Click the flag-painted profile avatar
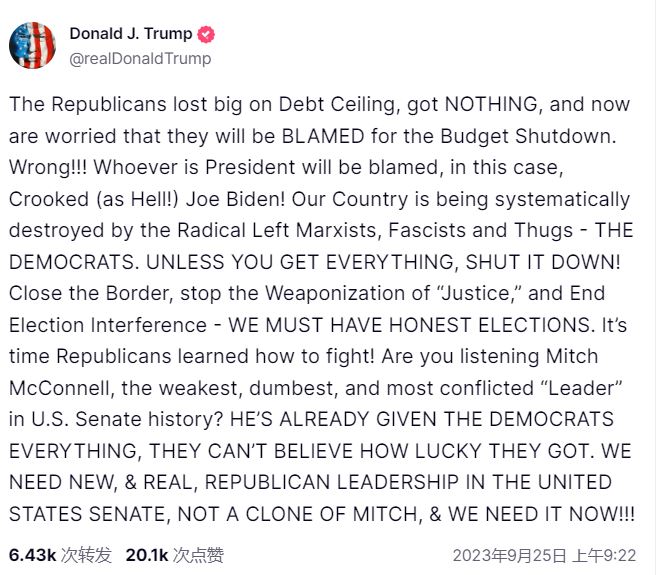 tap(32, 45)
